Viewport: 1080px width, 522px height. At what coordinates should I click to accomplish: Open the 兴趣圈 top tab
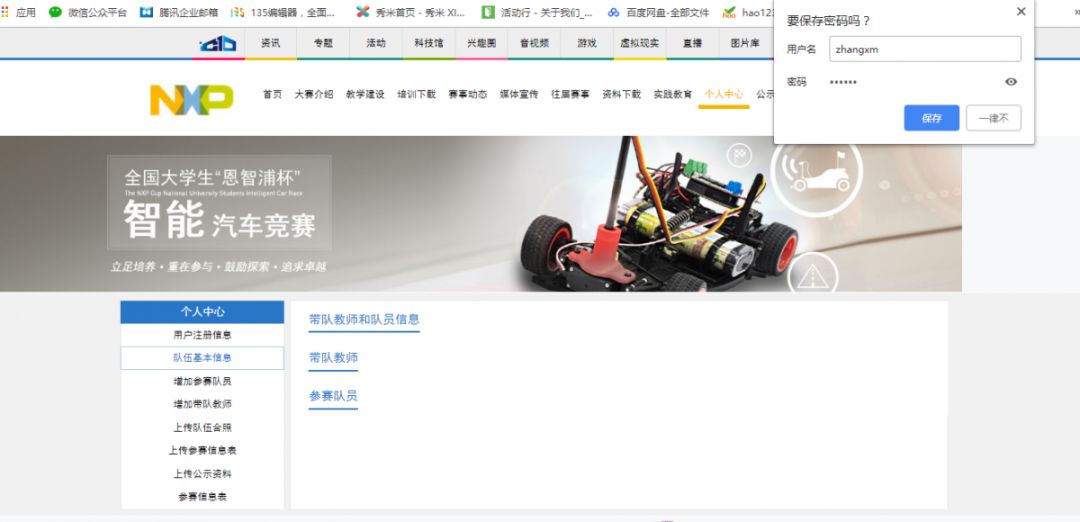(481, 43)
